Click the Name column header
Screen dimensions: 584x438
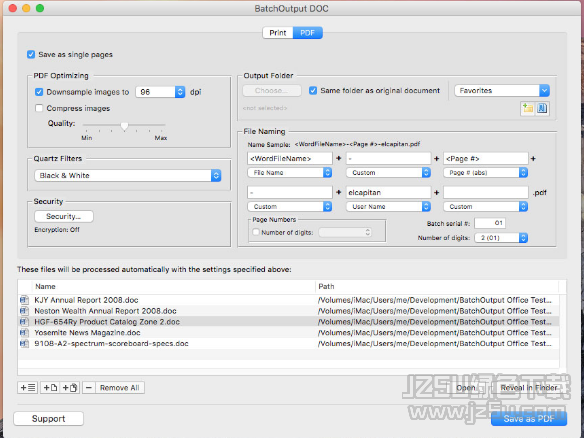click(174, 286)
